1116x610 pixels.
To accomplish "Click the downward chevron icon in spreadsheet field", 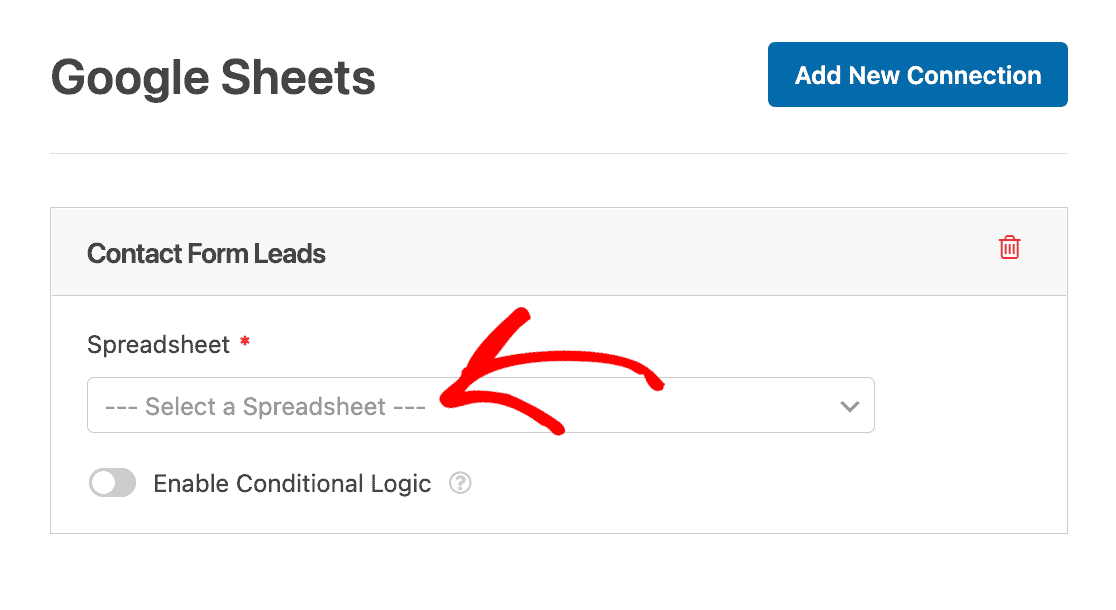I will (x=849, y=406).
